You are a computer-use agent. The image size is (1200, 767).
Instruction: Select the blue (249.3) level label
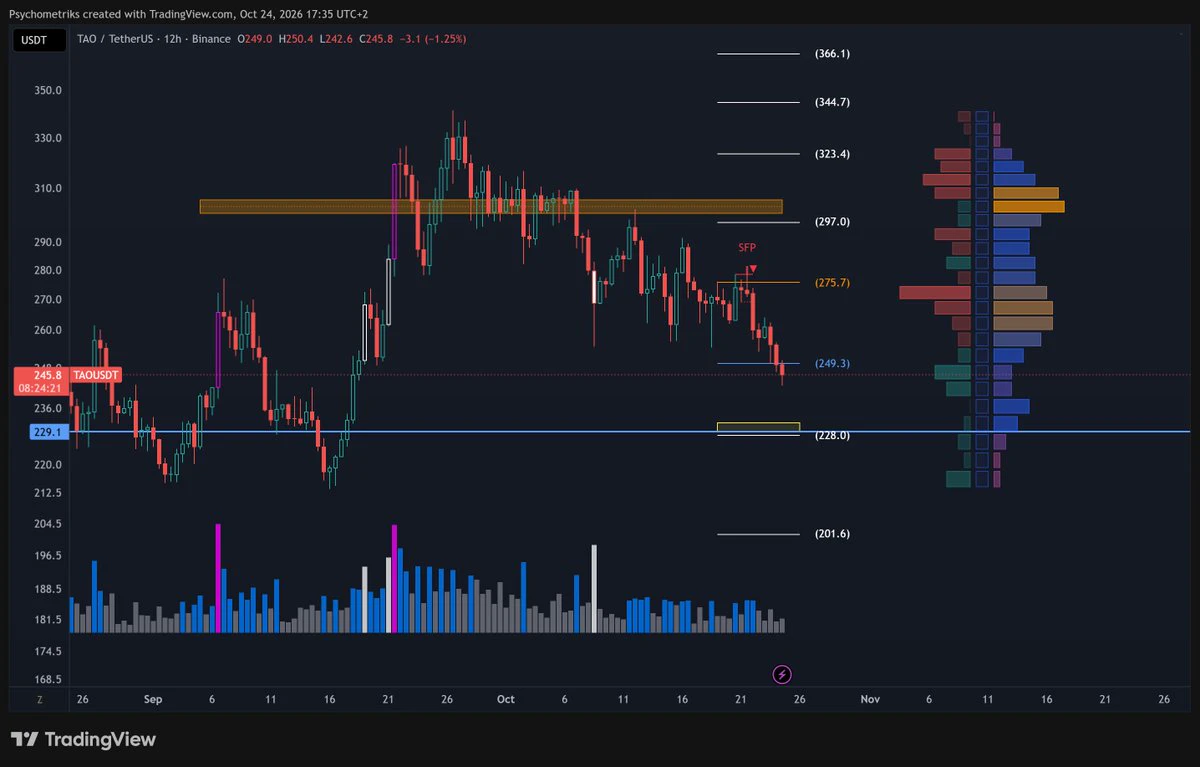(x=832, y=363)
